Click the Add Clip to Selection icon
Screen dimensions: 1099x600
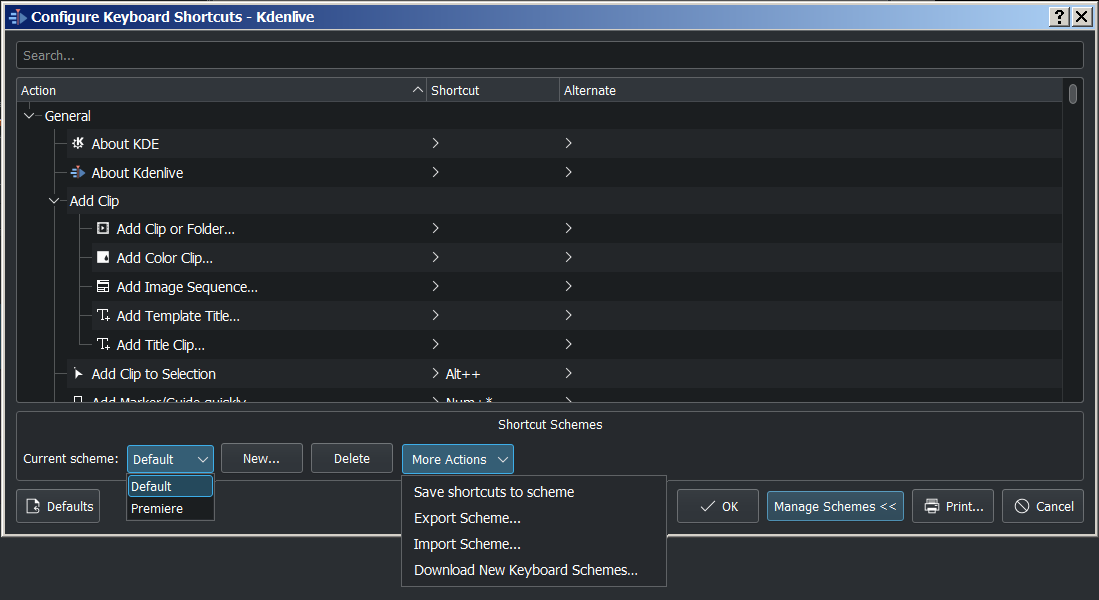[x=78, y=374]
